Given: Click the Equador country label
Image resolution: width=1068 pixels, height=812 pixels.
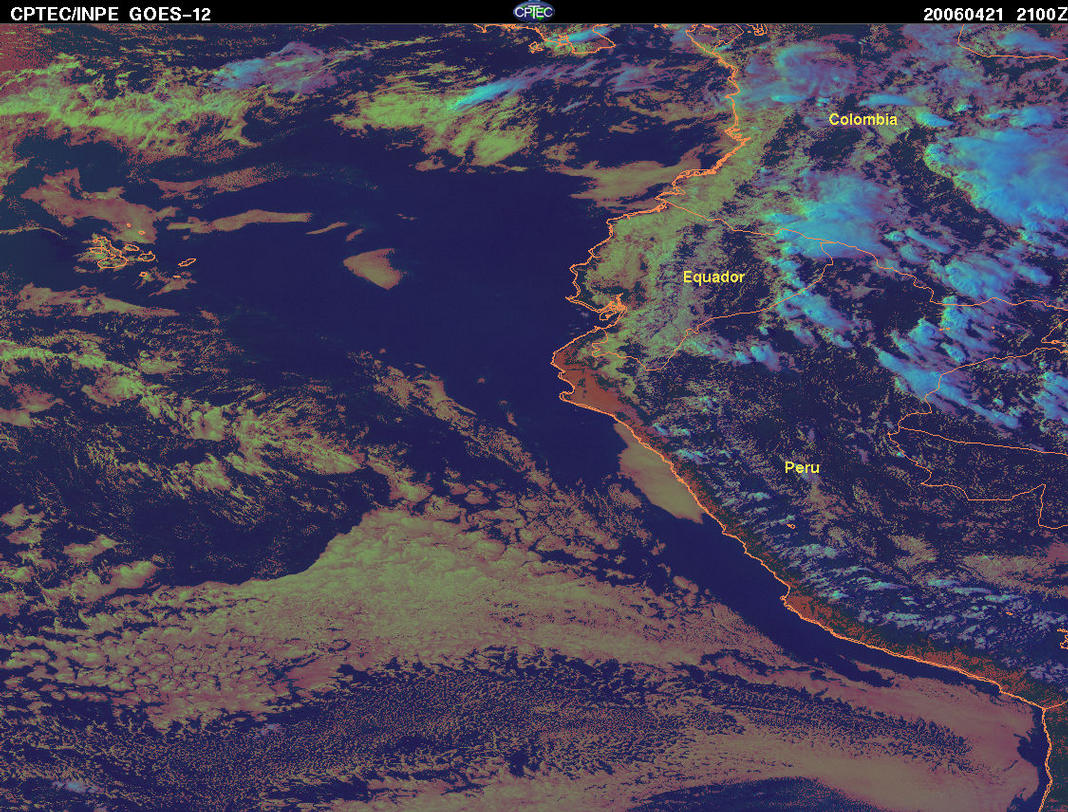Looking at the screenshot, I should click(714, 277).
